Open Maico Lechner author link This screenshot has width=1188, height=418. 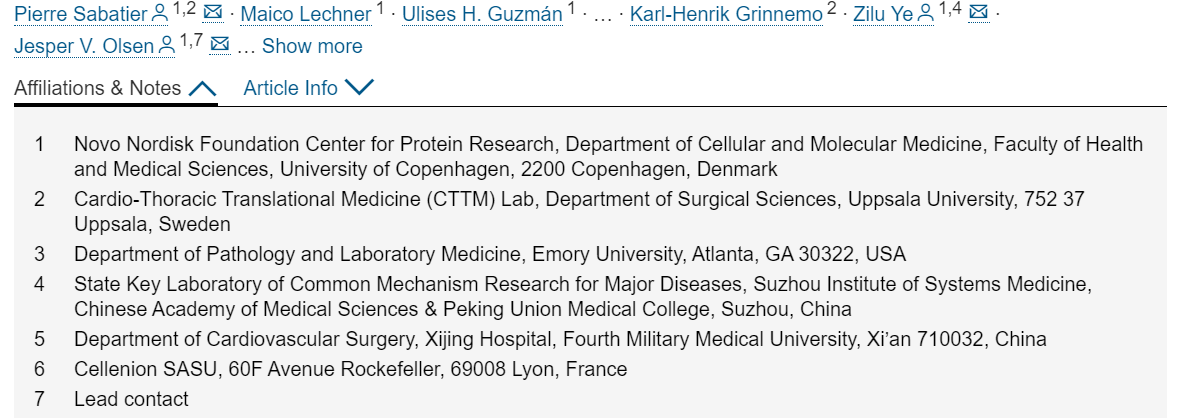306,14
